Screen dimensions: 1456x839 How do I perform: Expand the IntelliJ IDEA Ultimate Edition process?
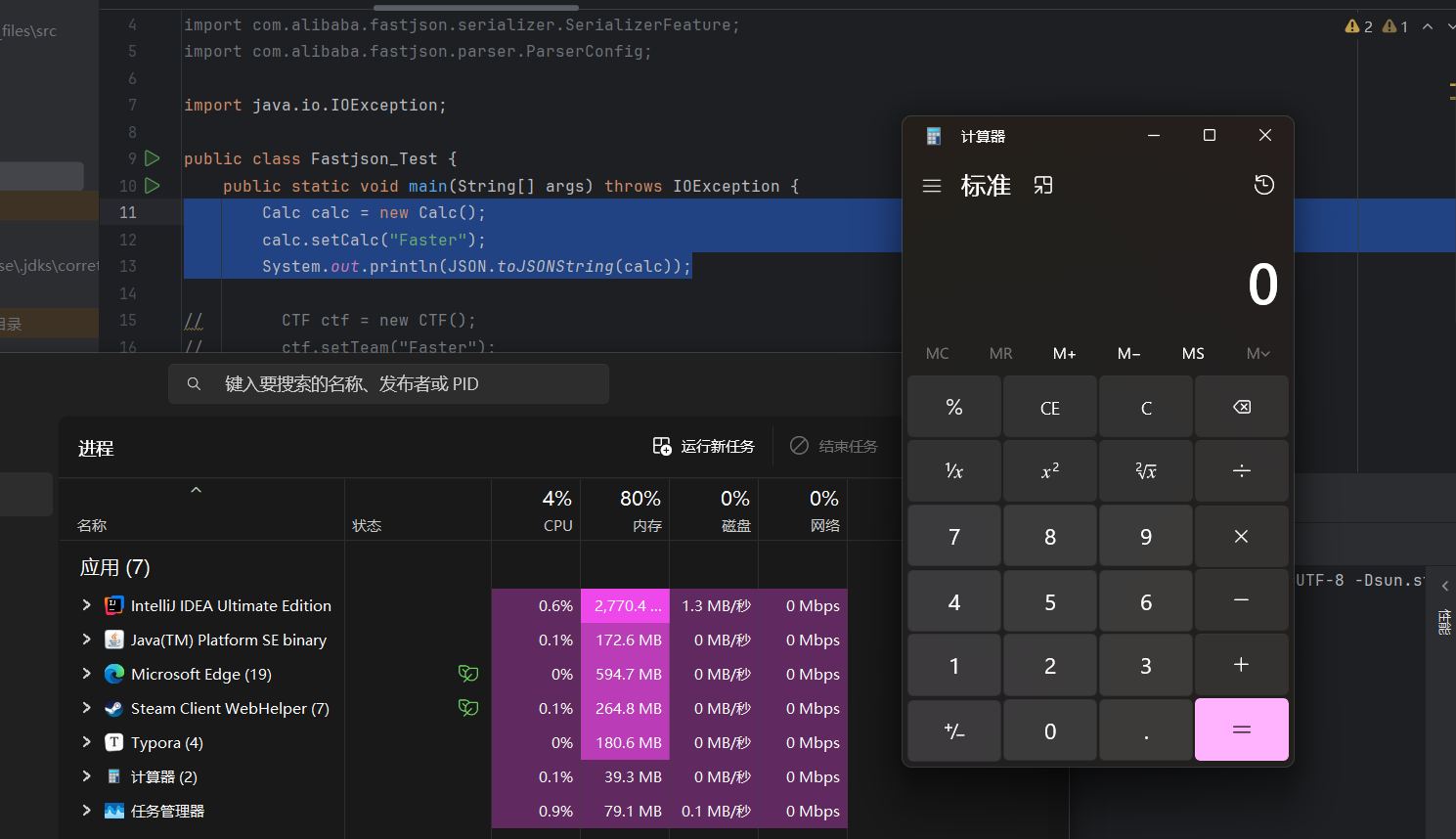pos(86,605)
